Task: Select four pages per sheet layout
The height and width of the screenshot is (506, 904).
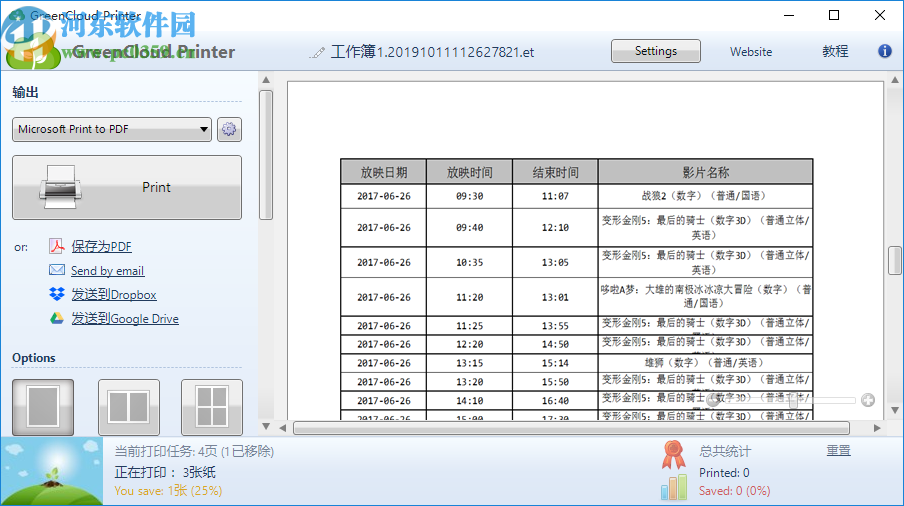Action: point(212,407)
